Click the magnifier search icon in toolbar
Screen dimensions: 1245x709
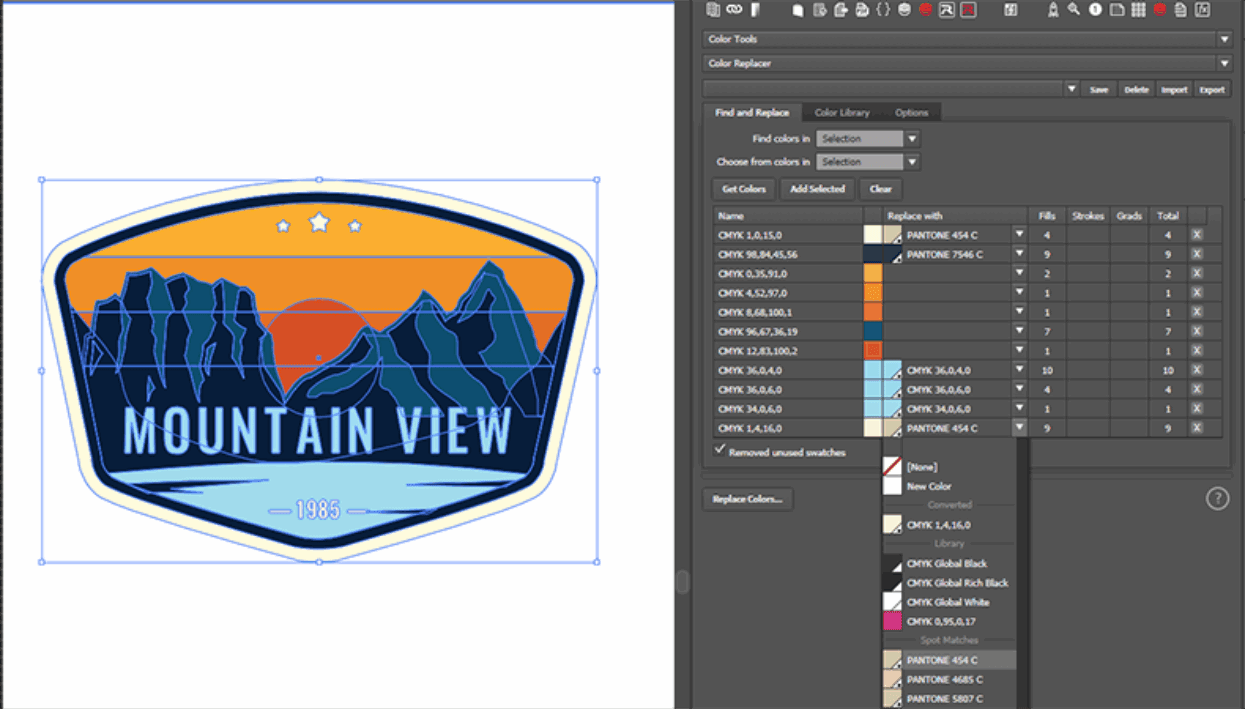coord(1074,10)
